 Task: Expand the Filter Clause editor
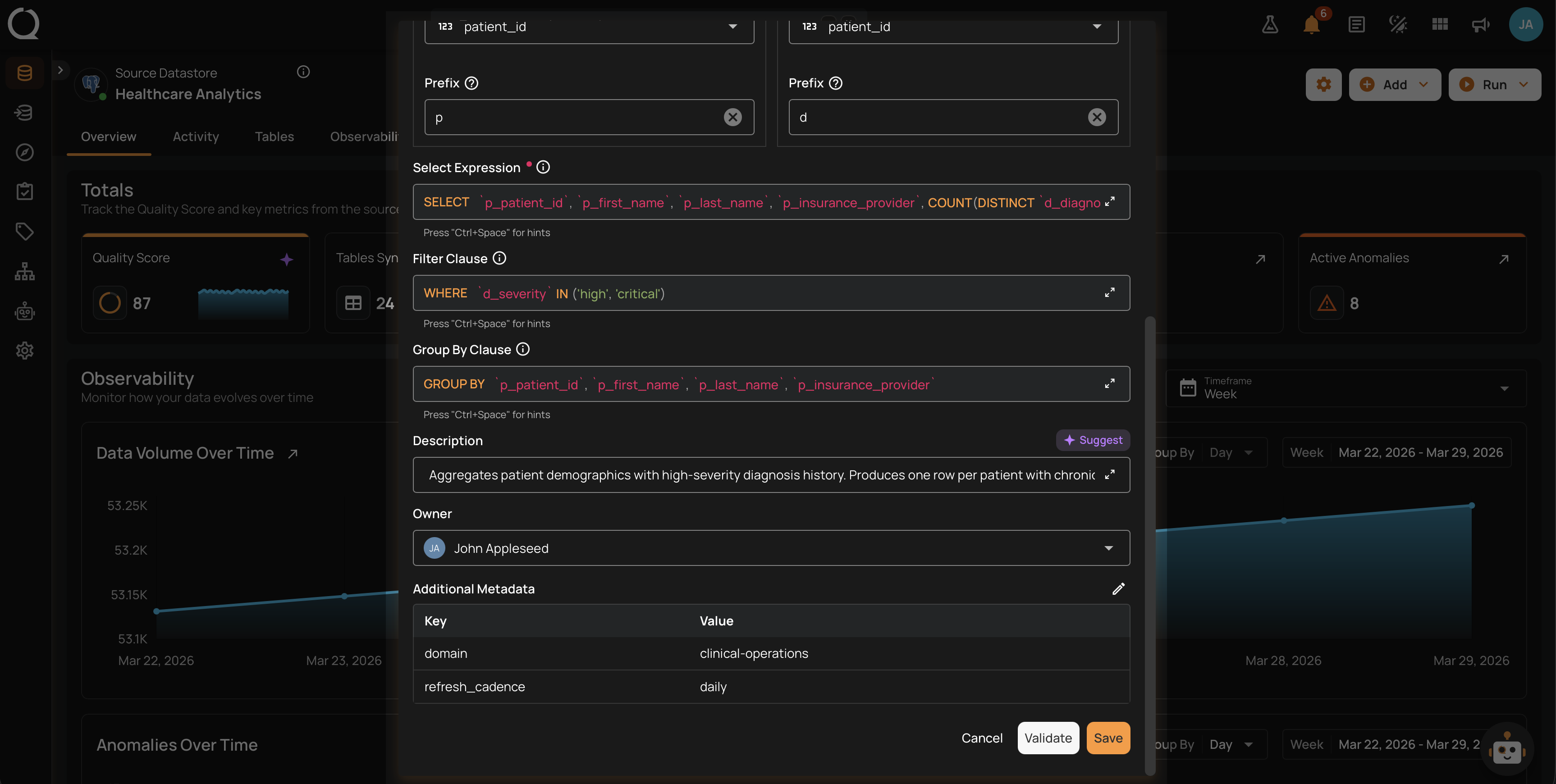[1110, 293]
